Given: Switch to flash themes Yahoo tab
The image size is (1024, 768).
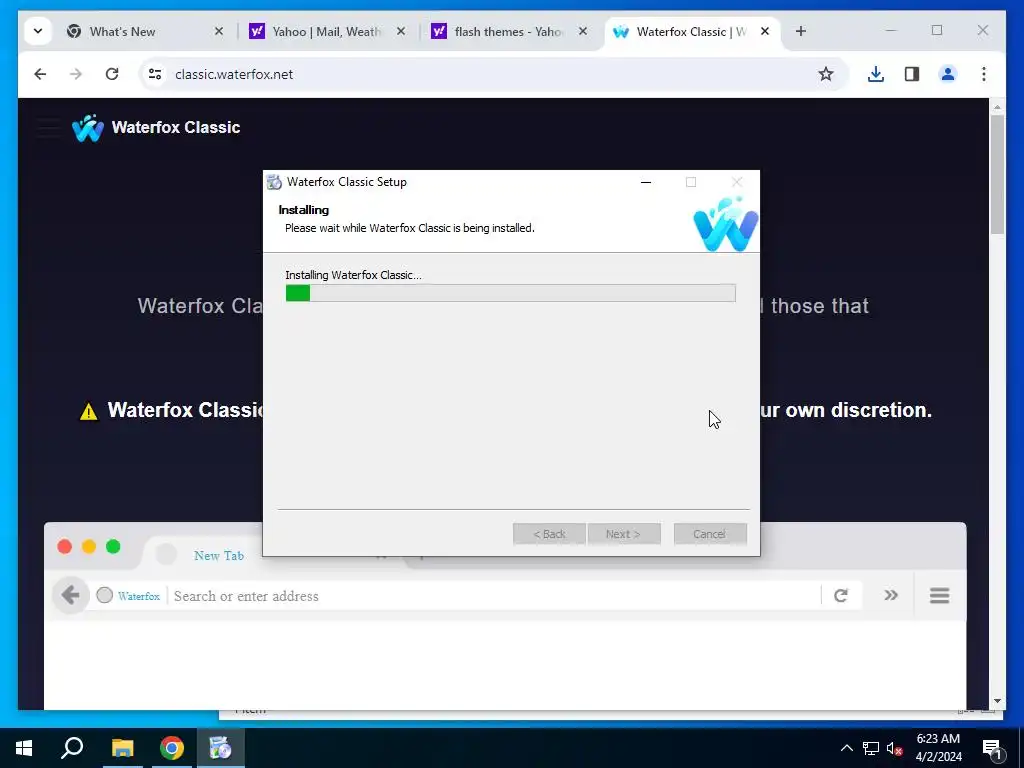Looking at the screenshot, I should point(507,31).
